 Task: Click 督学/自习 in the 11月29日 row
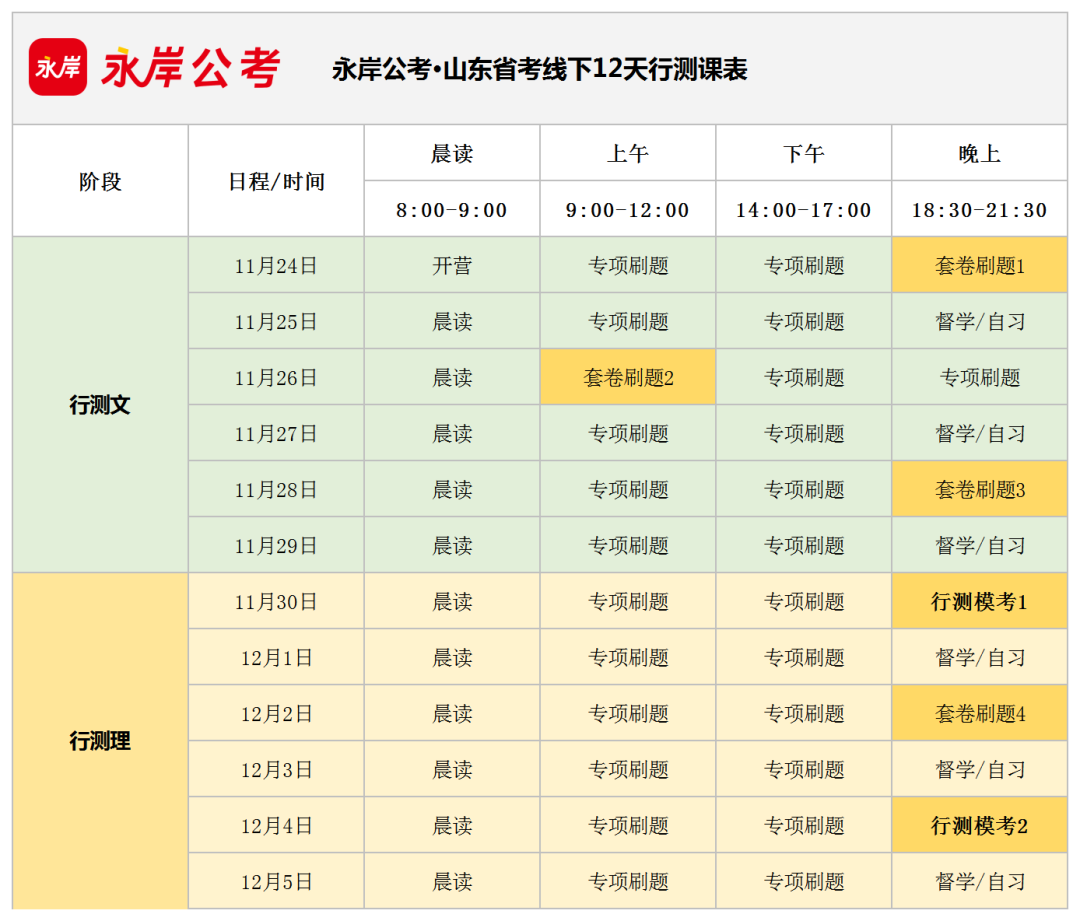pyautogui.click(x=979, y=546)
